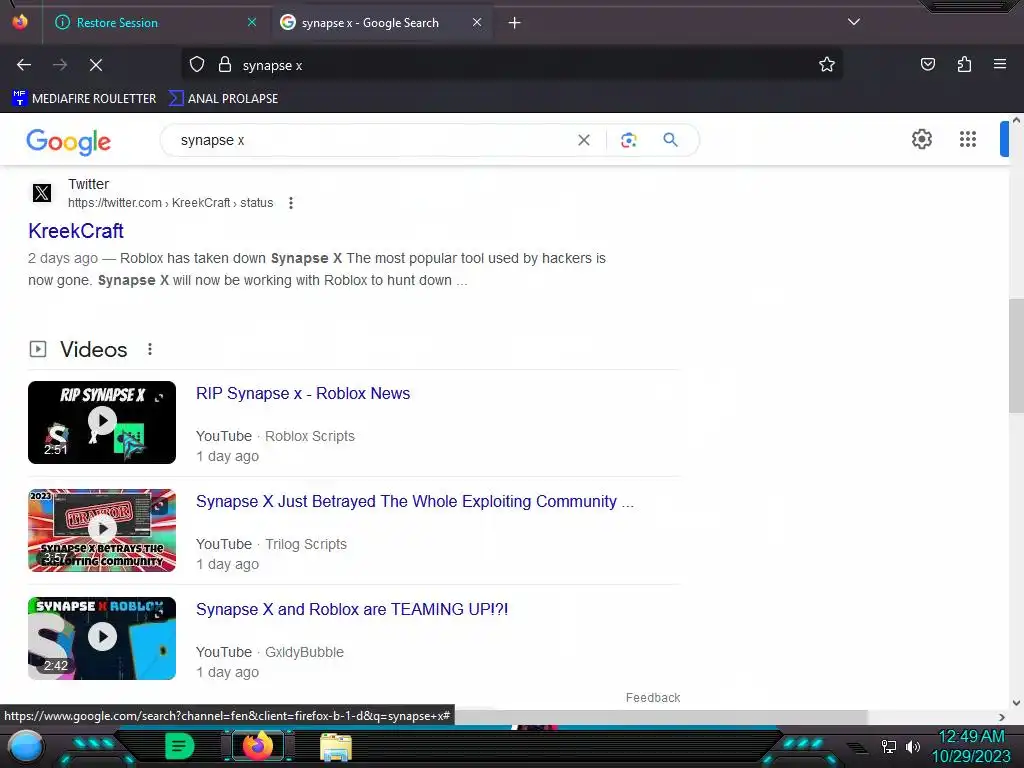Open Google quick settings gear
Image resolution: width=1024 pixels, height=768 pixels.
click(x=921, y=139)
